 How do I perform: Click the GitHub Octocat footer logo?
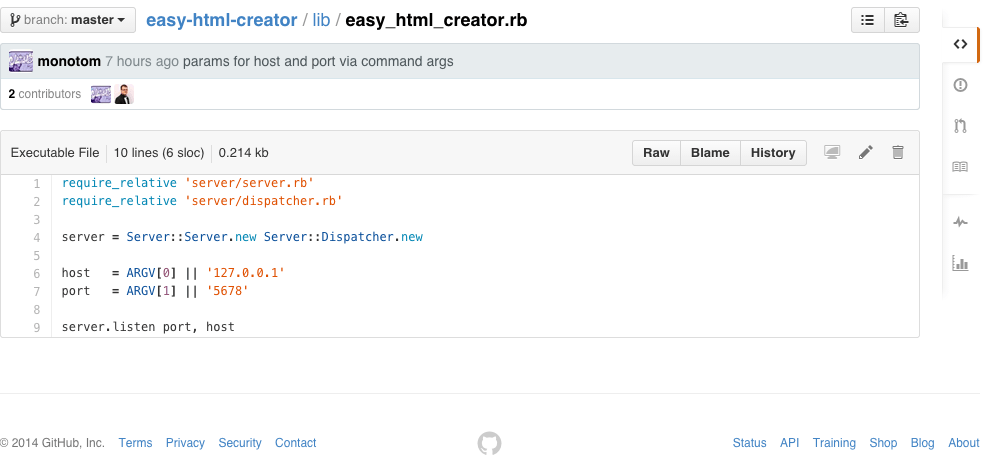[x=489, y=443]
